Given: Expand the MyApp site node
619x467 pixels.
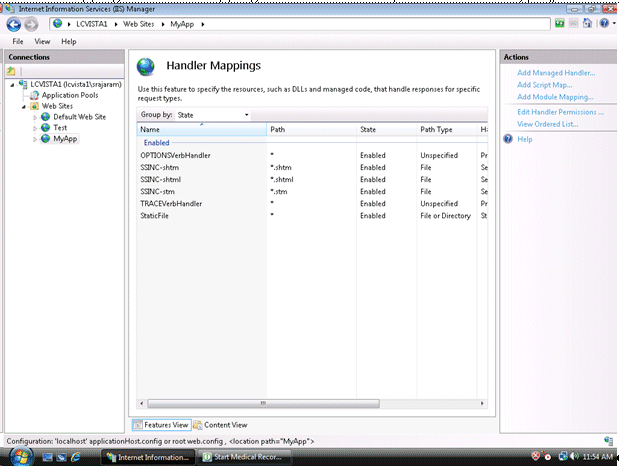Looking at the screenshot, I should pyautogui.click(x=35, y=139).
